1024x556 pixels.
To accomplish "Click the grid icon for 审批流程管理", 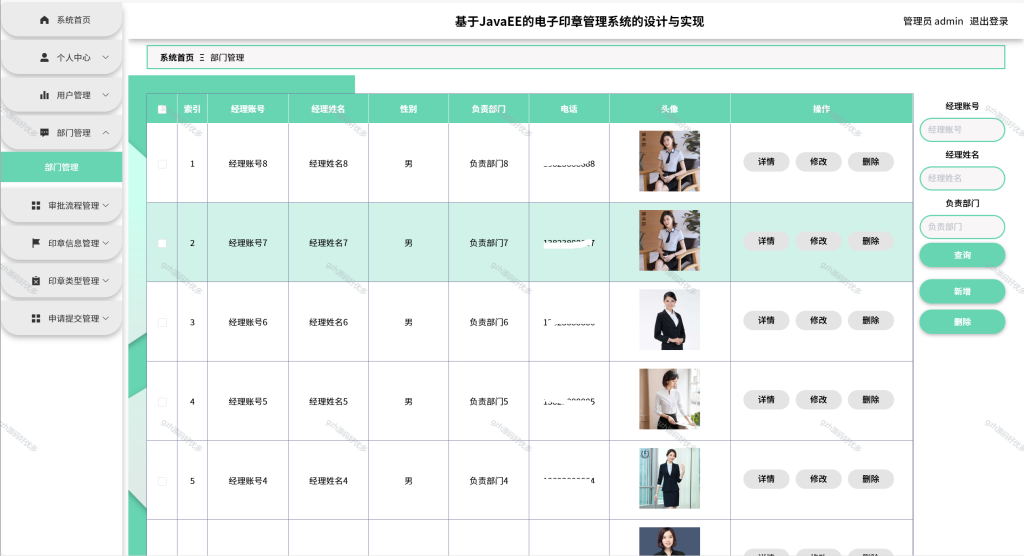I will click(x=36, y=206).
